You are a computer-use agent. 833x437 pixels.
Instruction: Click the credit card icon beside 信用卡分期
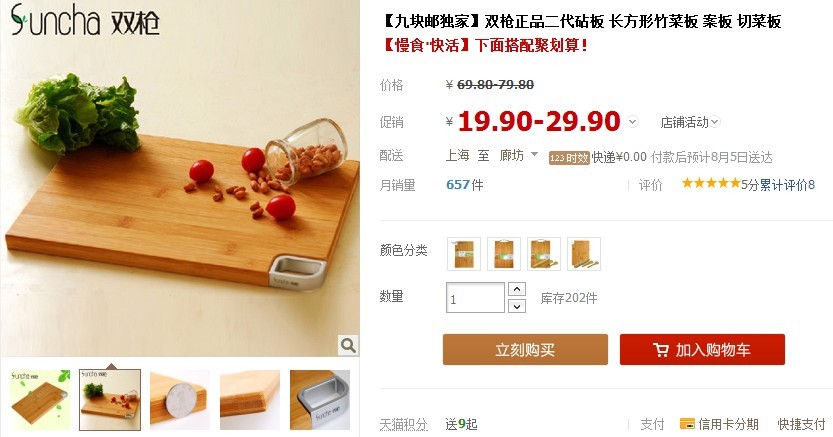point(687,424)
